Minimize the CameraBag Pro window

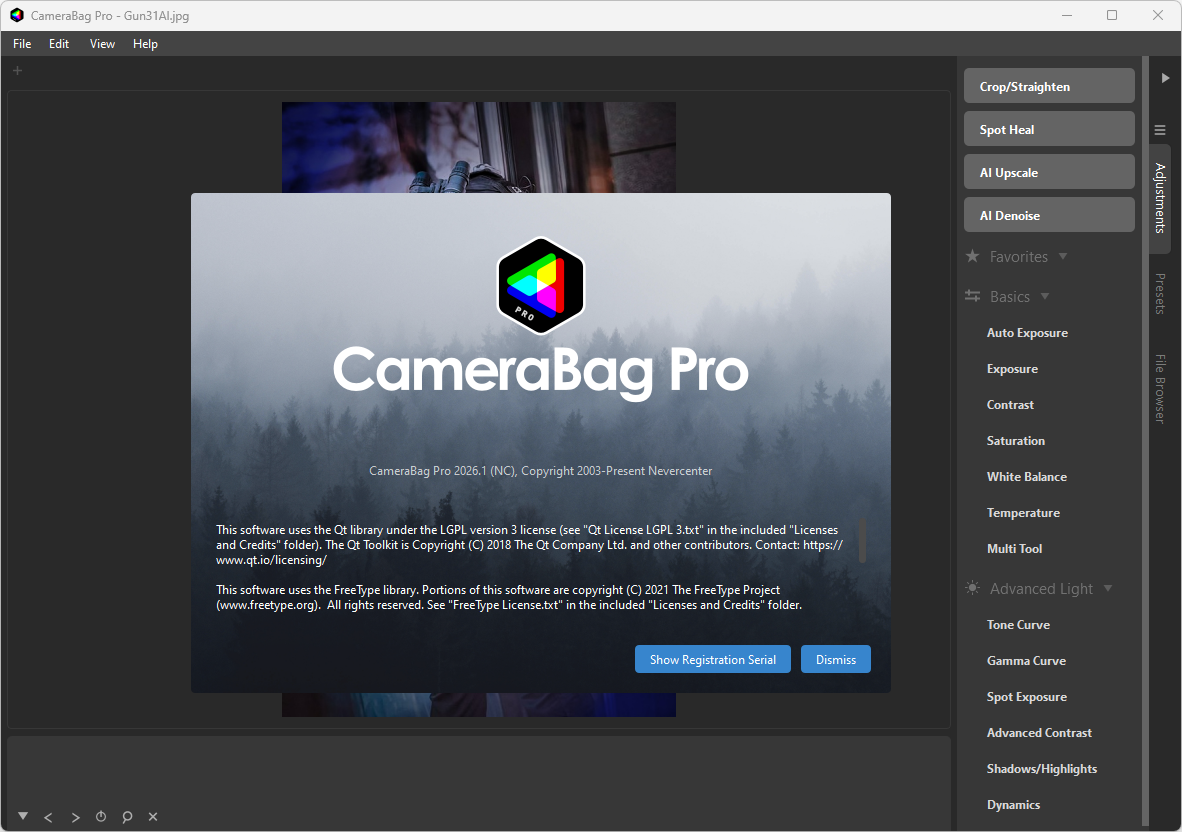(x=1067, y=15)
